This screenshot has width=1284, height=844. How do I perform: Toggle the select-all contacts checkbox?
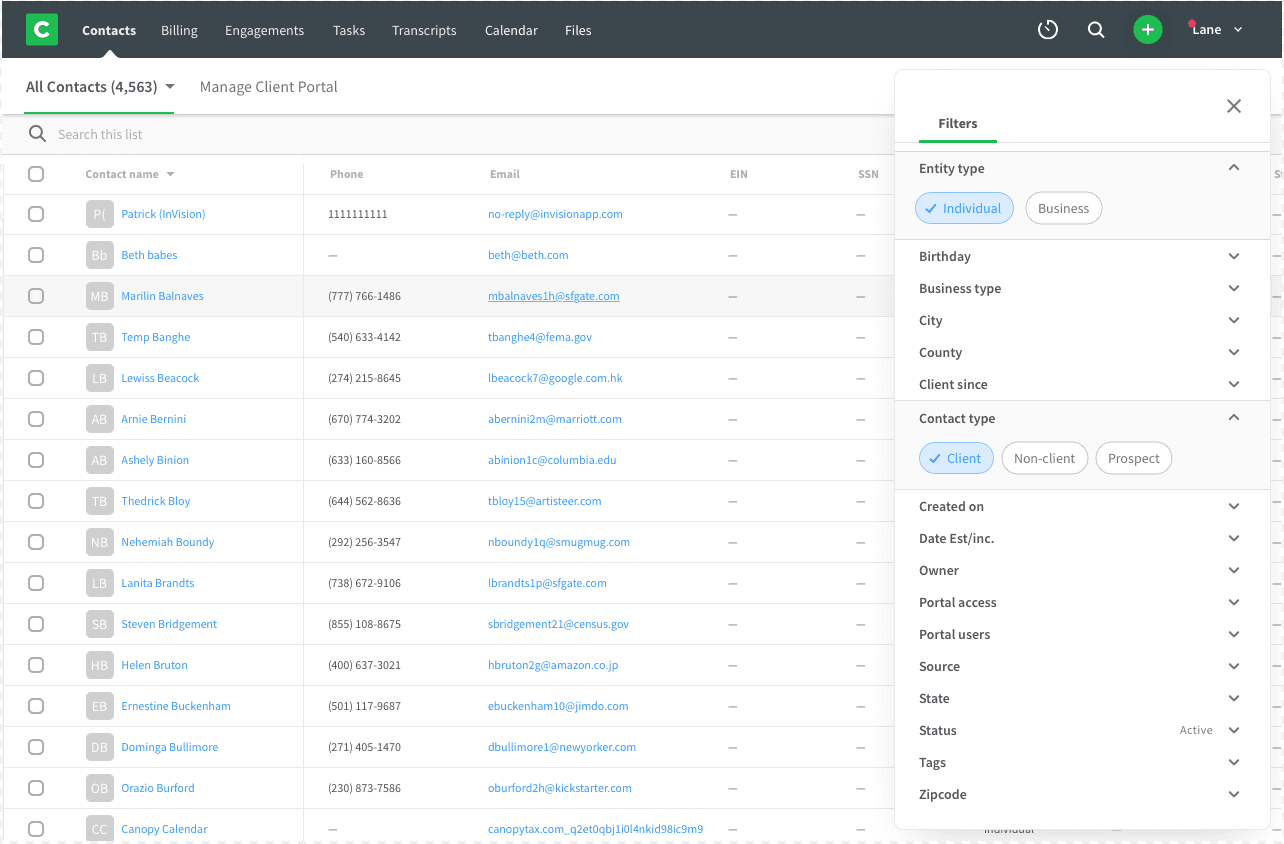coord(36,174)
